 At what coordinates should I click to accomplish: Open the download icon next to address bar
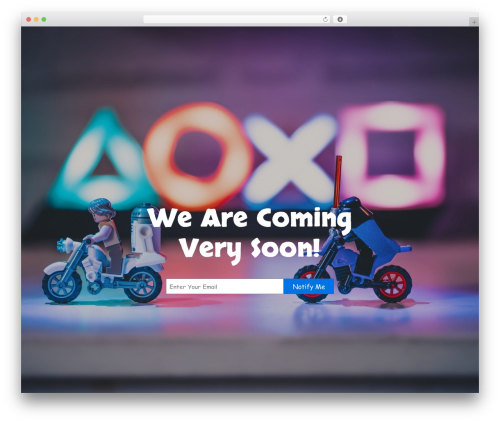pos(340,19)
